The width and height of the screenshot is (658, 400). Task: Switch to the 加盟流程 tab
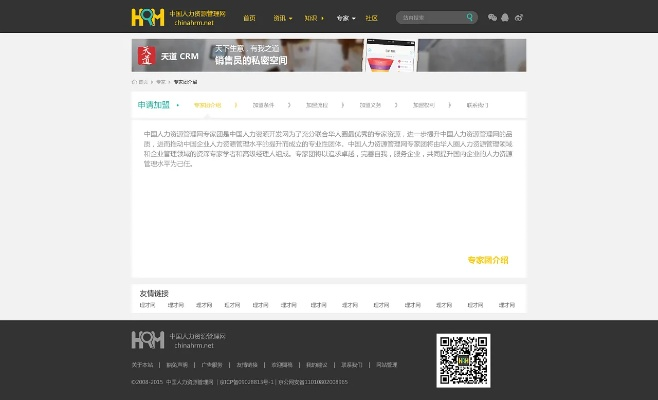(x=317, y=105)
